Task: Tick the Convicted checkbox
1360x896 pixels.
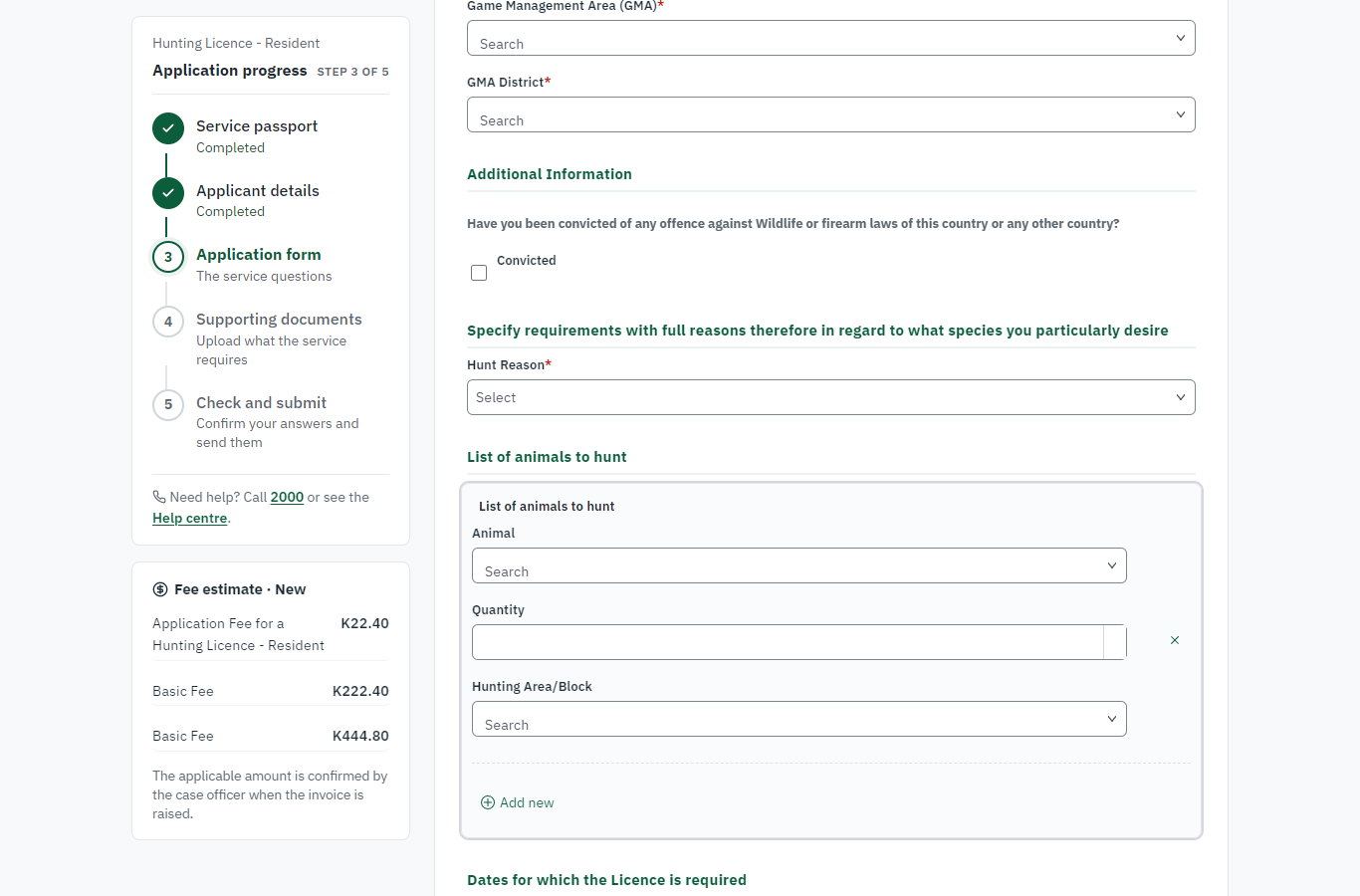Action: (x=479, y=273)
